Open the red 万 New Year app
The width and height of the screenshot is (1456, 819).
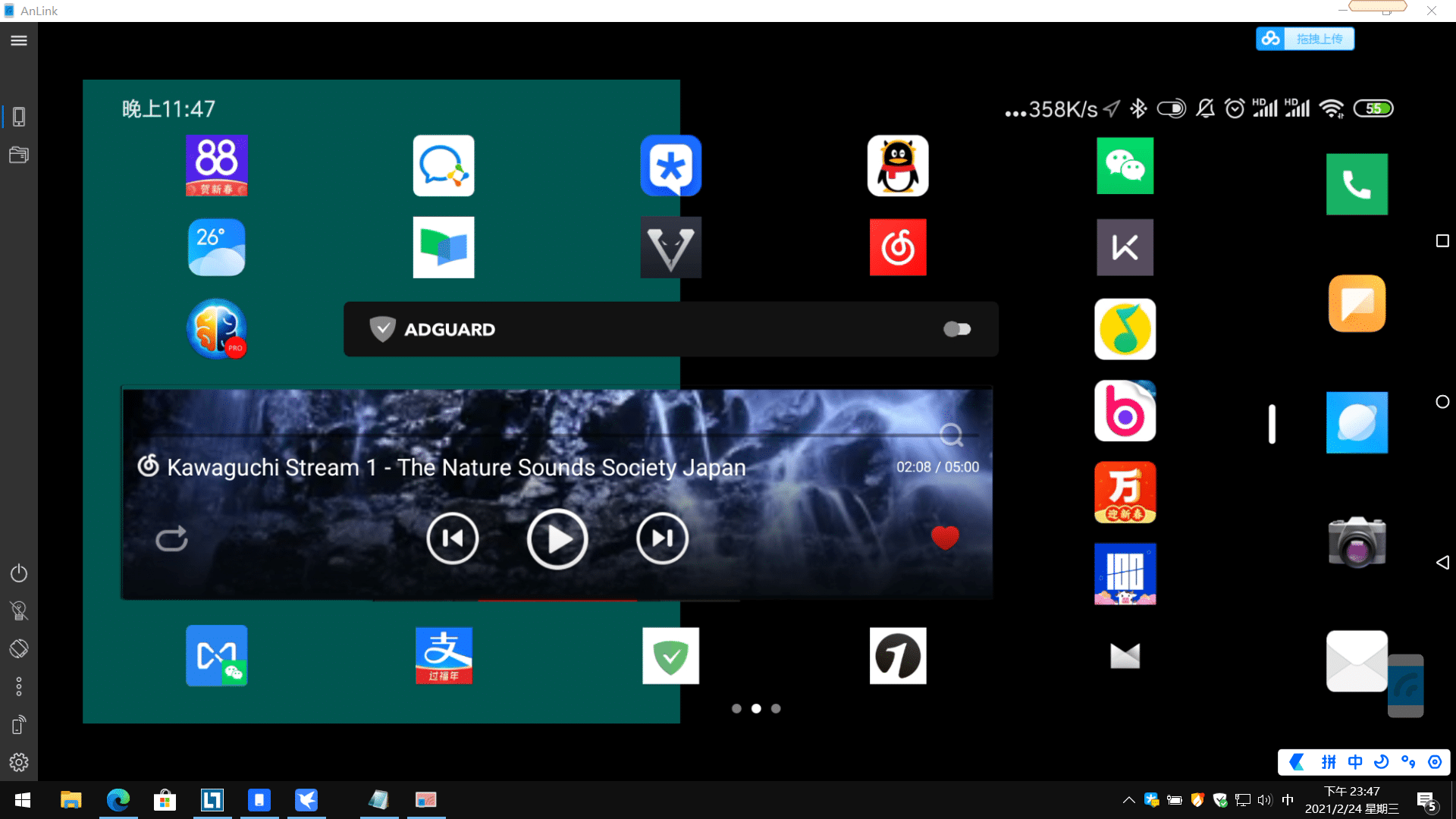[x=1125, y=493]
